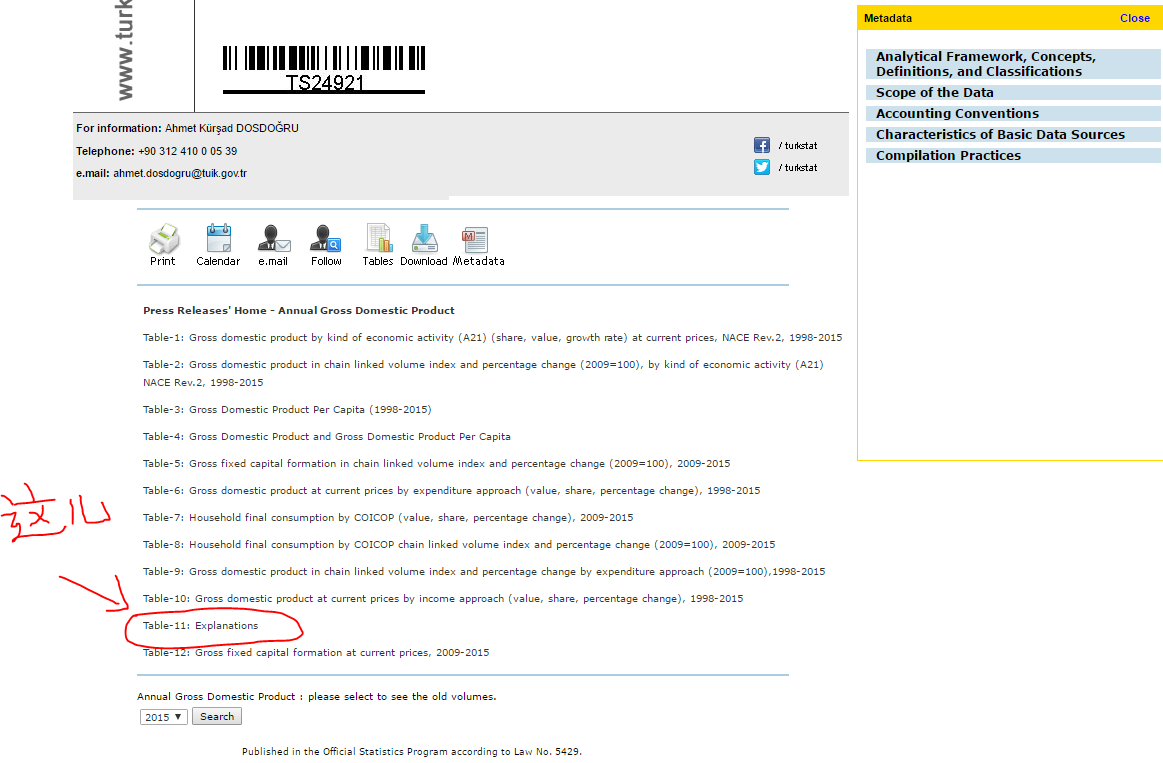This screenshot has width=1163, height=763.
Task: Open Accounting Conventions section
Action: pyautogui.click(x=1013, y=113)
